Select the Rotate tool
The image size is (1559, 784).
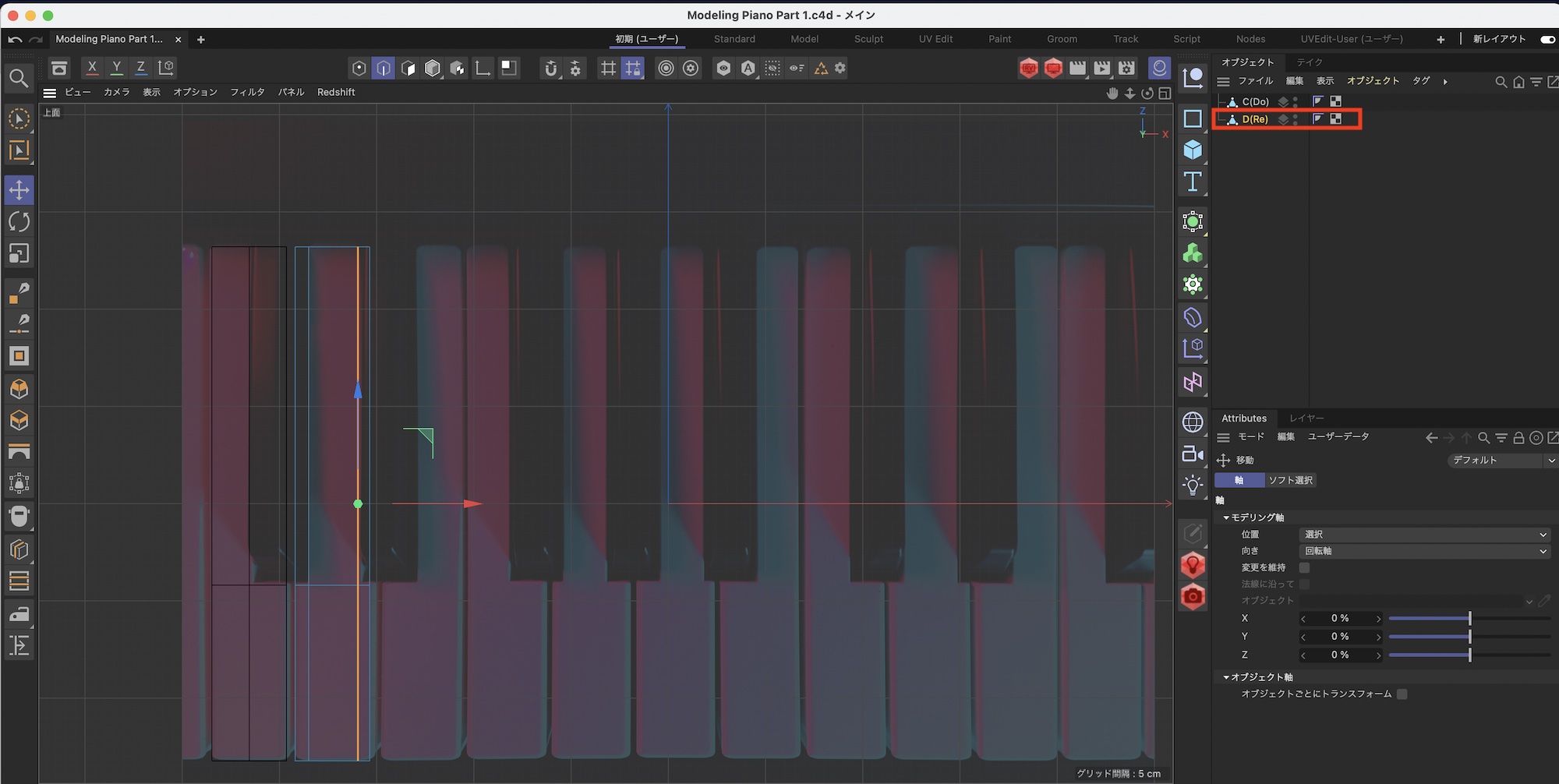pos(19,222)
